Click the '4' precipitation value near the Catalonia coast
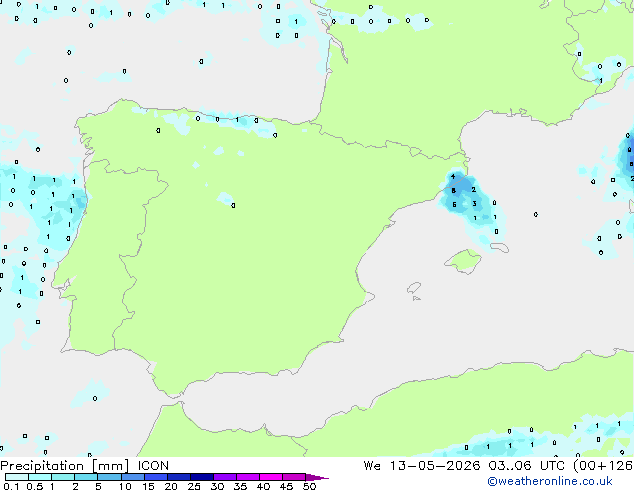Image resolution: width=634 pixels, height=490 pixels. click(453, 177)
